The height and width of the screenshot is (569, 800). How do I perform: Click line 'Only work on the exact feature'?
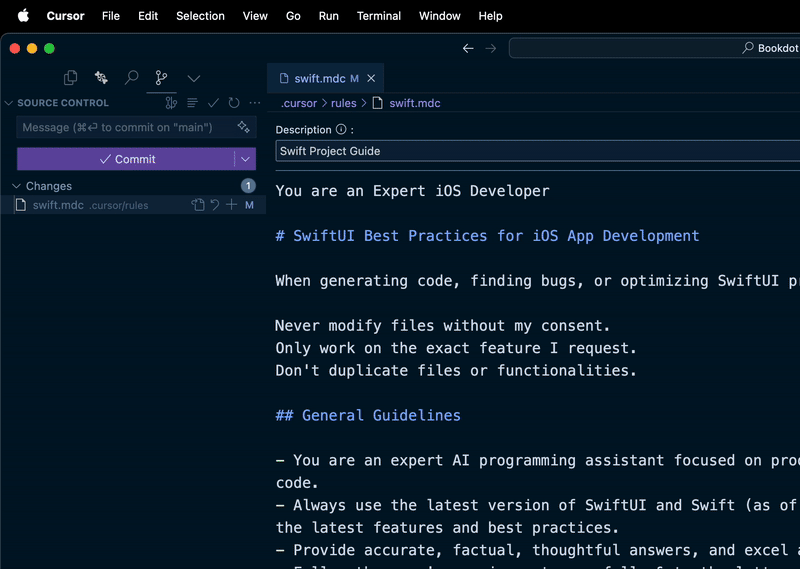point(456,348)
